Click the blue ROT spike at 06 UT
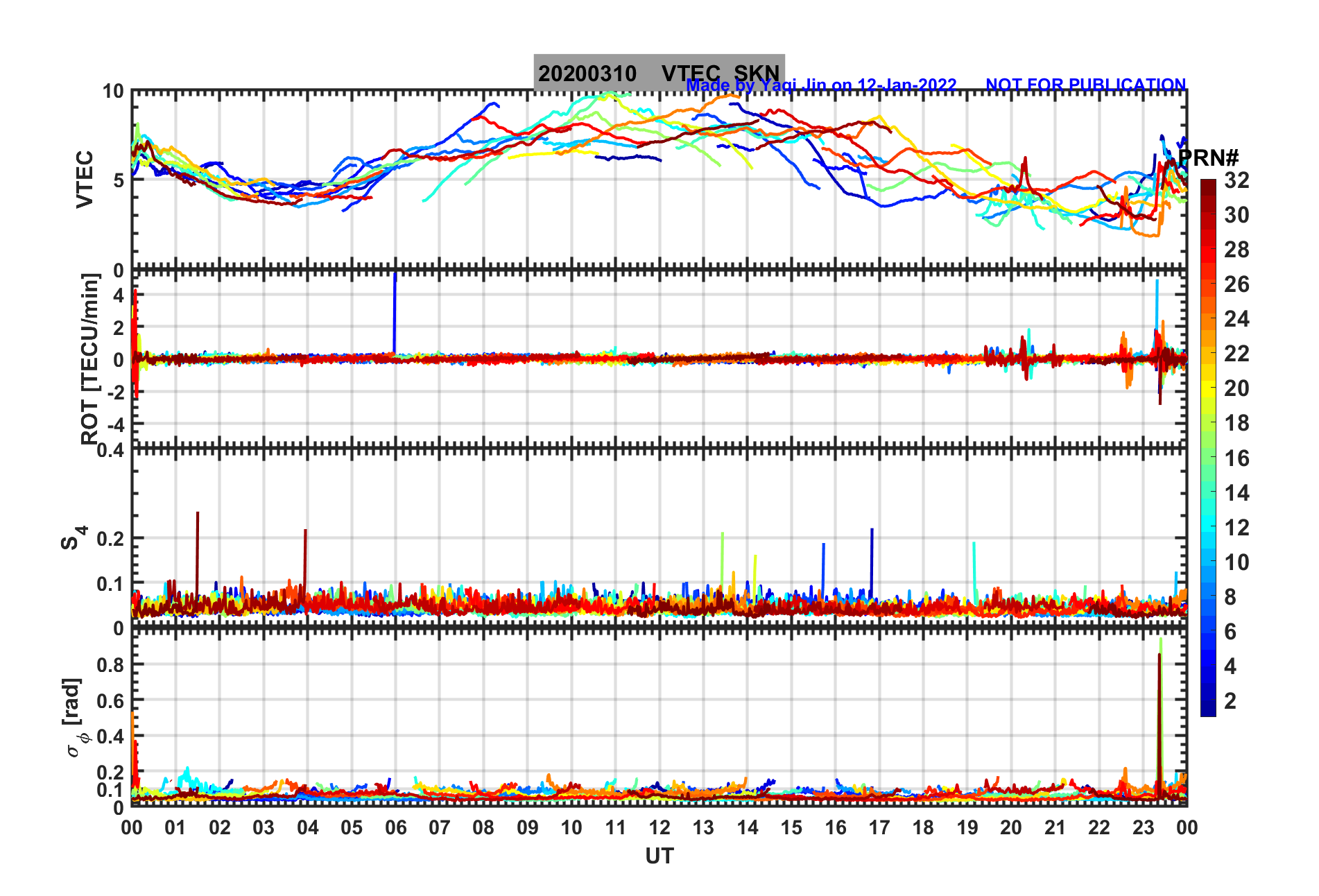The height and width of the screenshot is (896, 1319). pyautogui.click(x=395, y=313)
